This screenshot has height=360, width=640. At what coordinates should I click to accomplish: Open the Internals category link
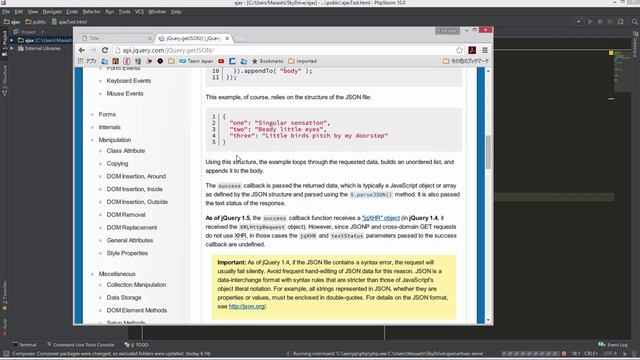[109, 127]
